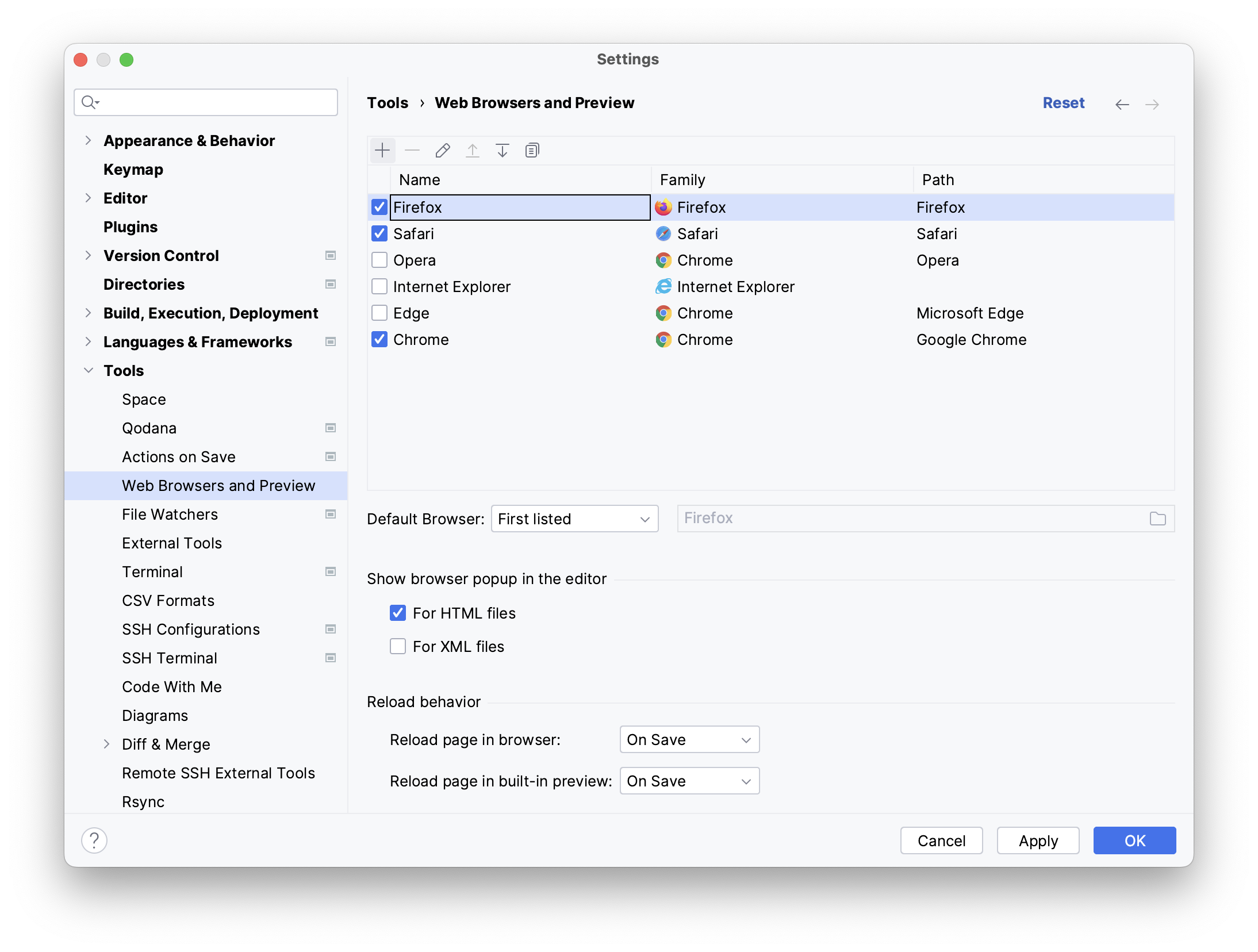The width and height of the screenshot is (1258, 952).
Task: Open help via question mark icon
Action: tap(94, 840)
